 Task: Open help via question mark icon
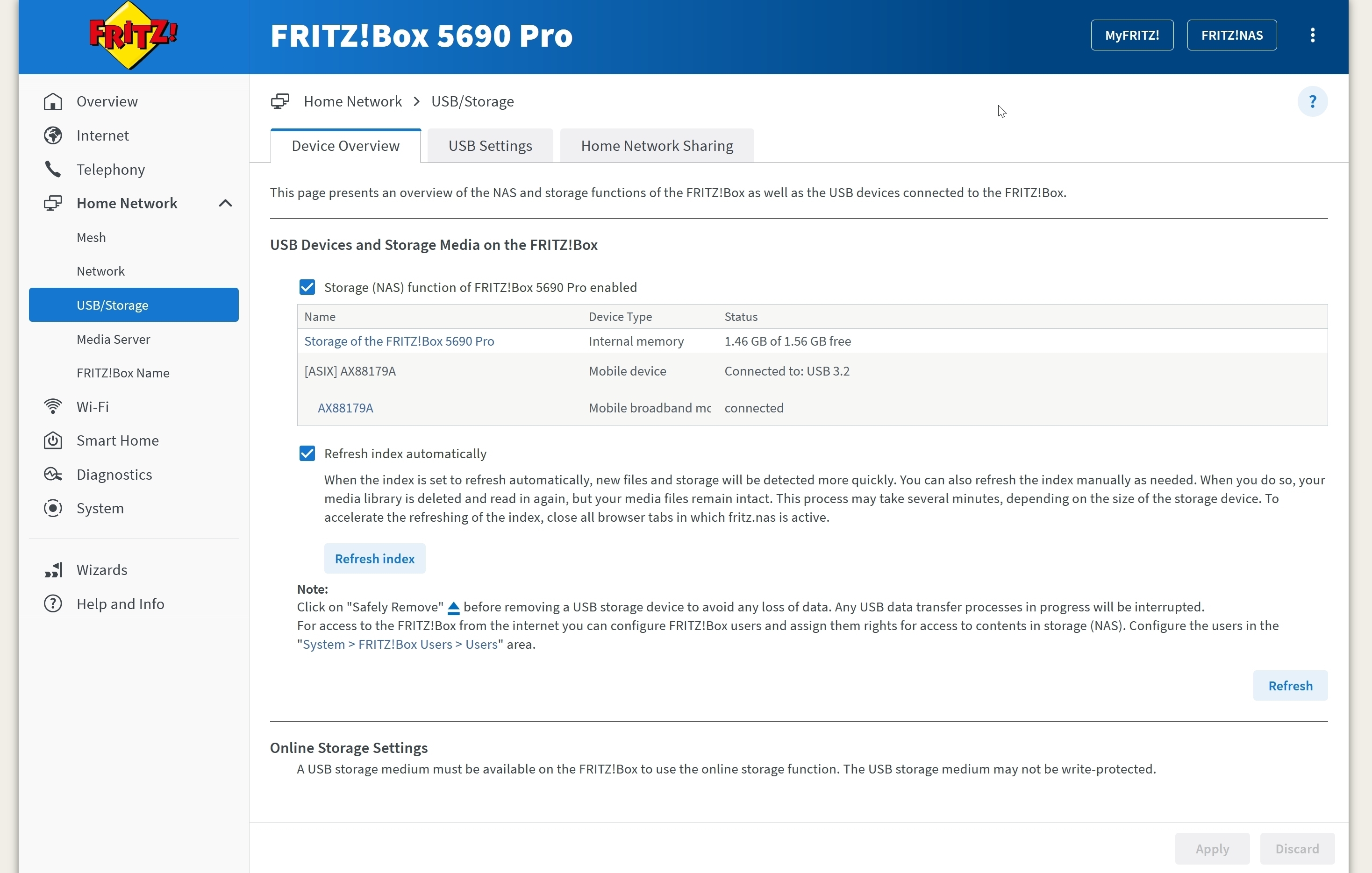click(x=1313, y=102)
